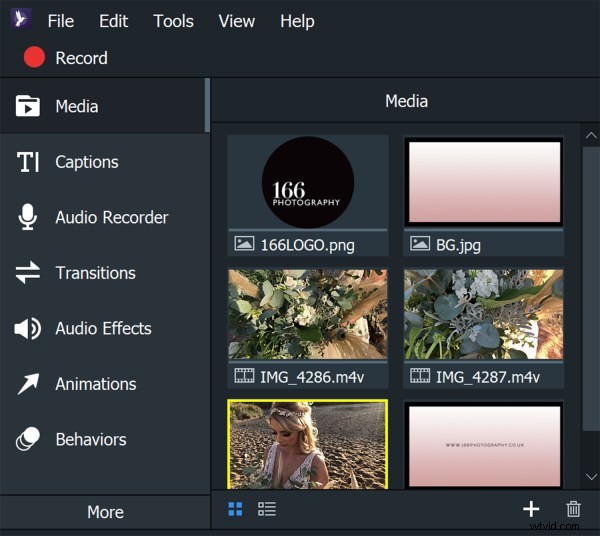600x536 pixels.
Task: Click image type icon beside 166LOGO.png
Action: (244, 244)
